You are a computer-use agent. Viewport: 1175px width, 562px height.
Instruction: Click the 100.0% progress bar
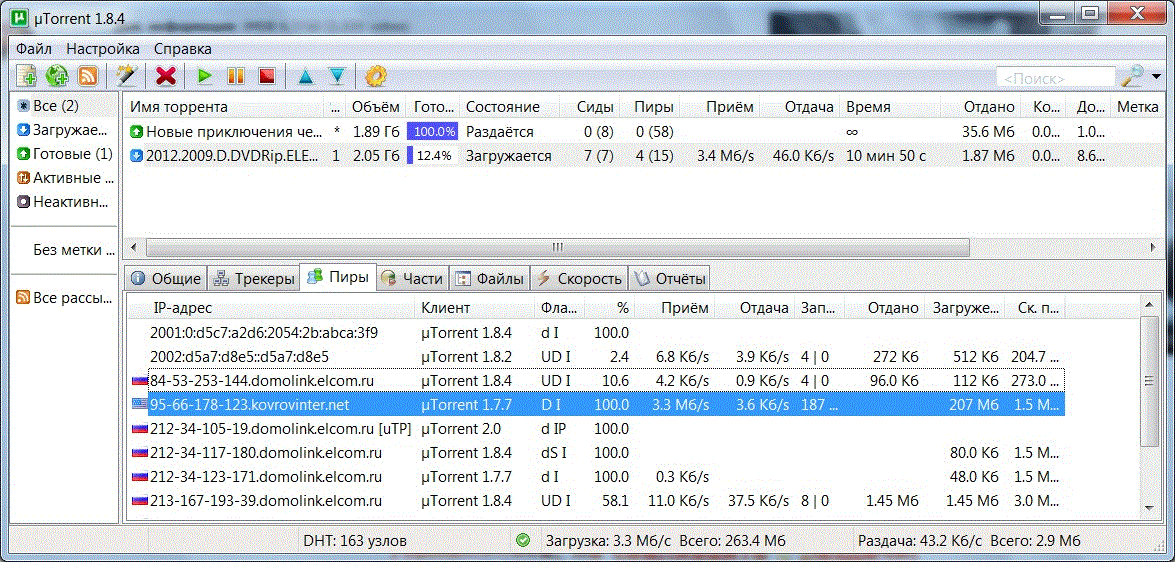432,132
